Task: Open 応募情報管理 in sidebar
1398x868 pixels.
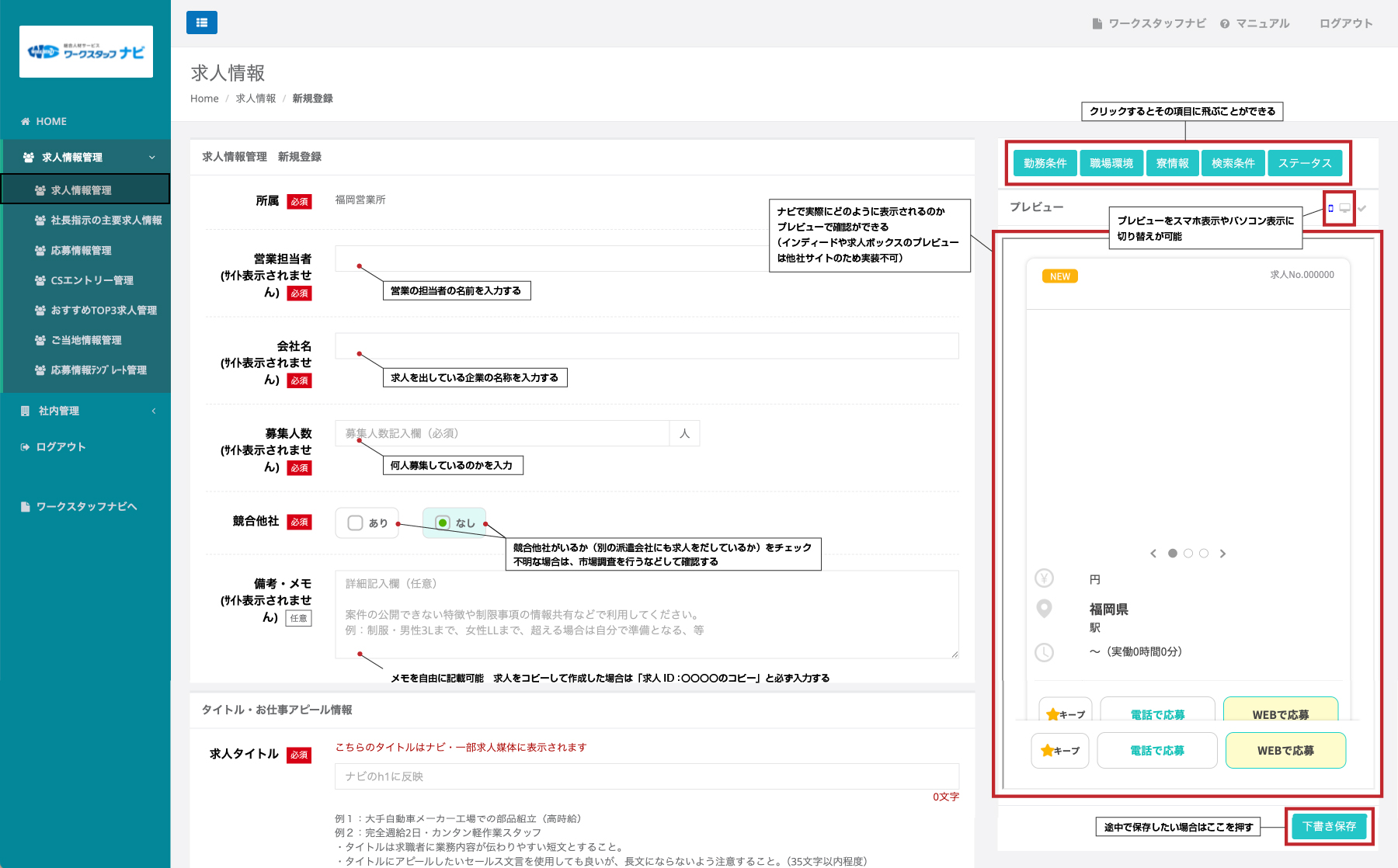Action: (x=81, y=250)
